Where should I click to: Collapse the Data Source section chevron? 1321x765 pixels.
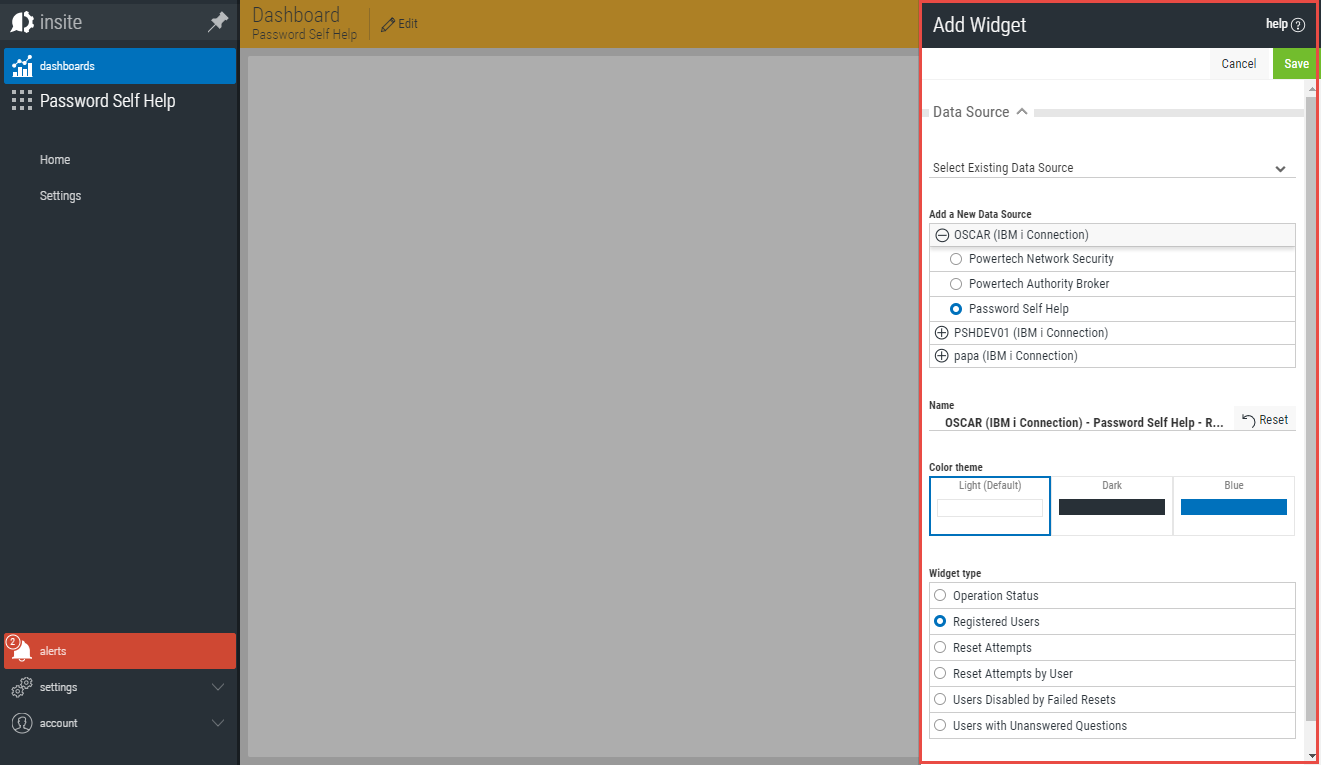1021,112
